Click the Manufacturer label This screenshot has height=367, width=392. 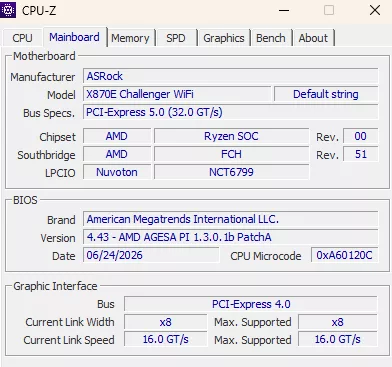pos(43,77)
